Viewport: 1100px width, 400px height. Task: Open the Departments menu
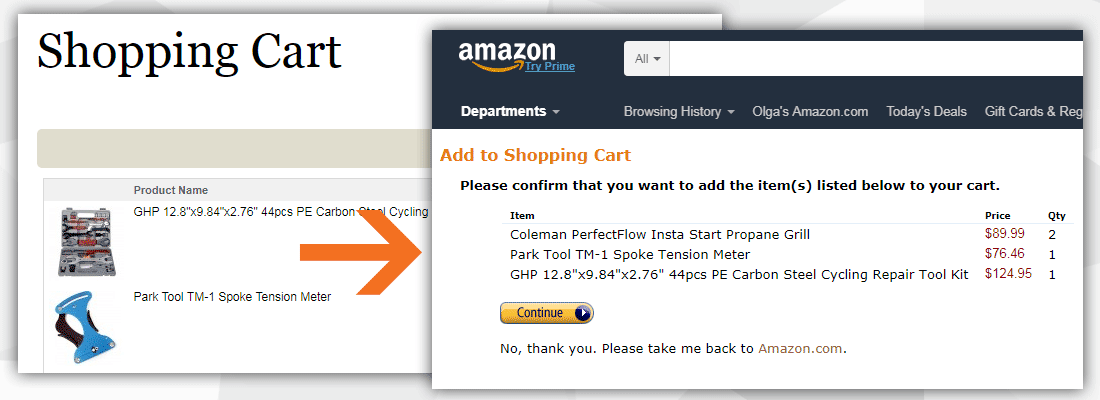[510, 111]
